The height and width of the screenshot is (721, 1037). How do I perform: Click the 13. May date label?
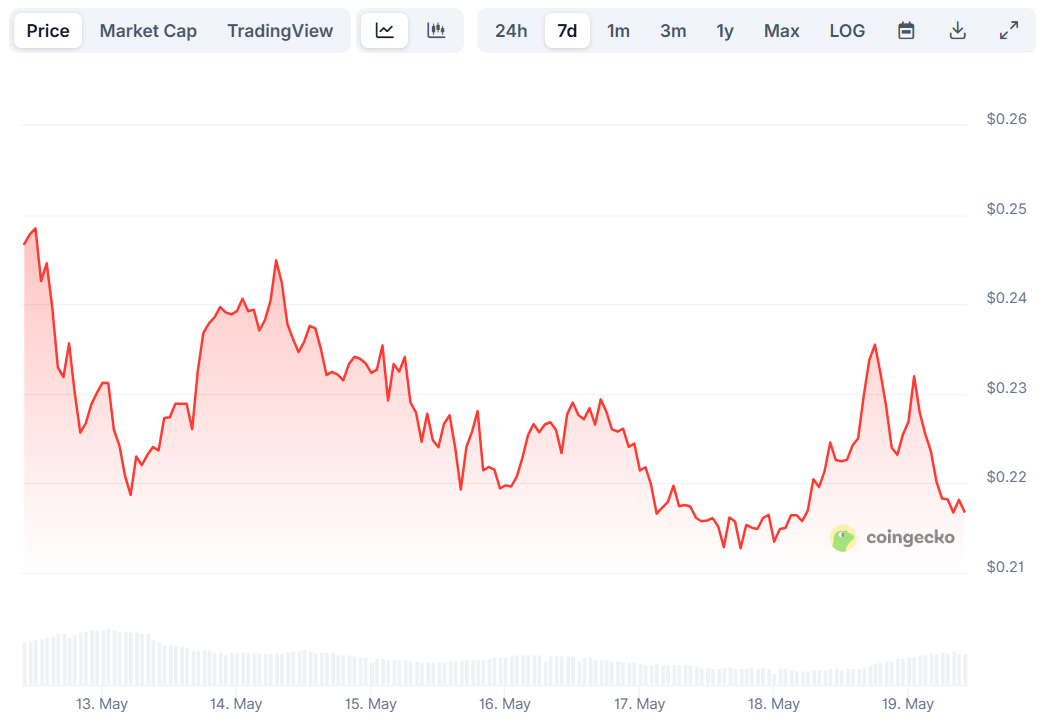coord(102,704)
